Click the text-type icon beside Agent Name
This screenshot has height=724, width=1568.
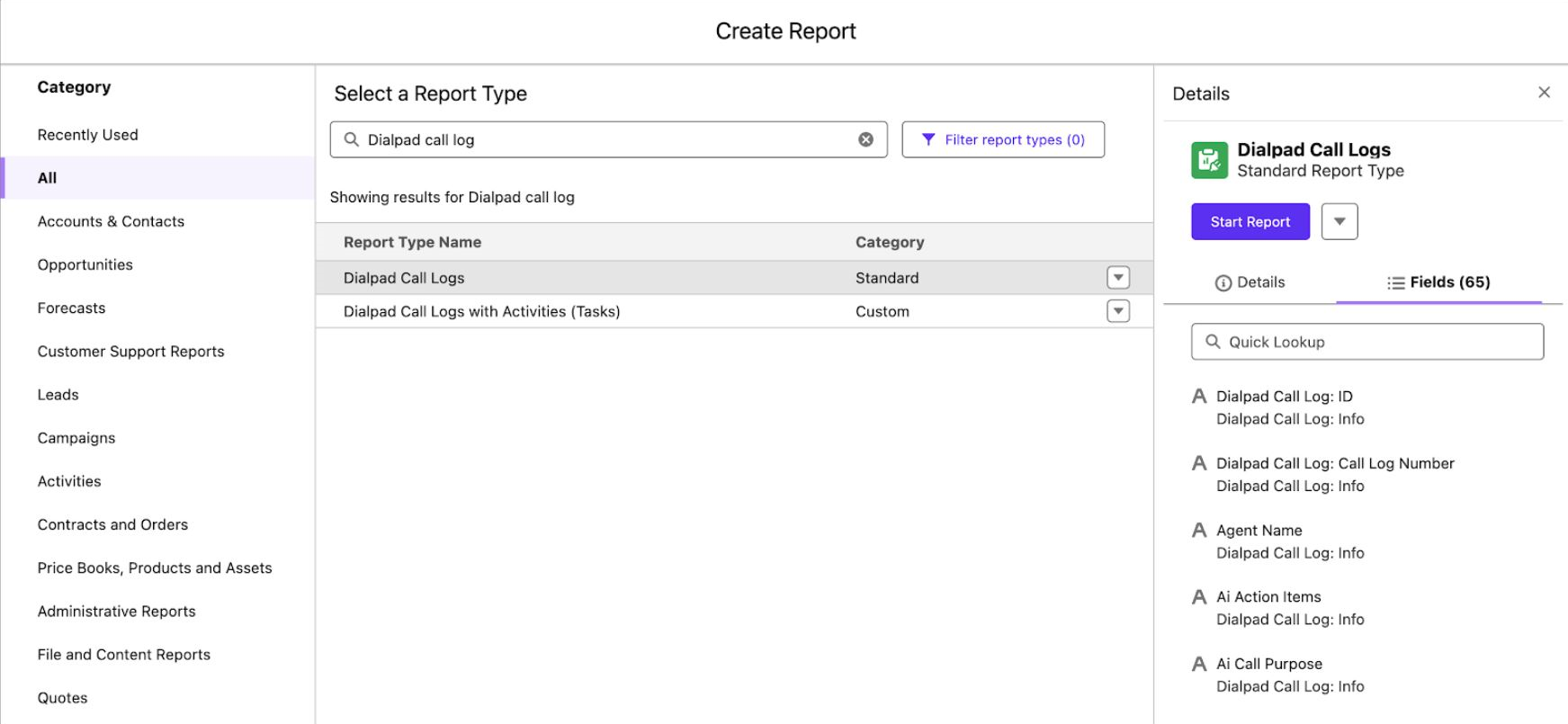pyautogui.click(x=1199, y=530)
